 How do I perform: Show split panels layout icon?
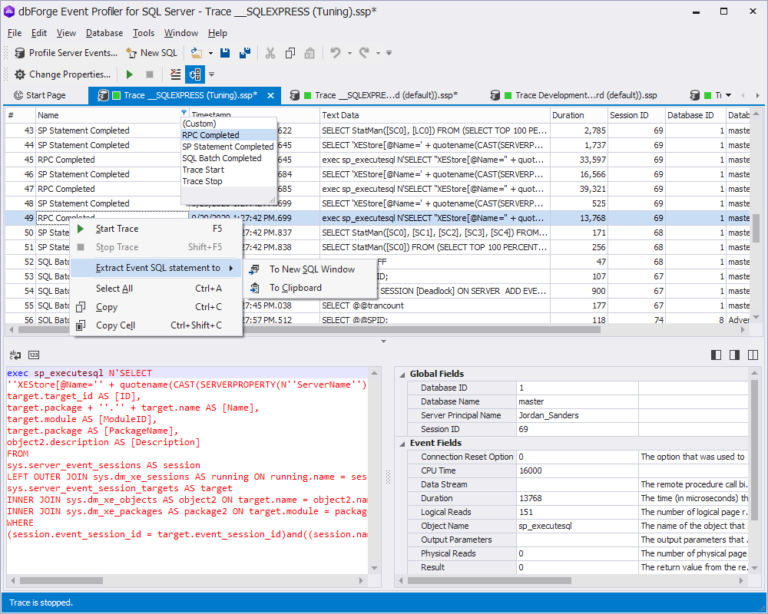(753, 355)
